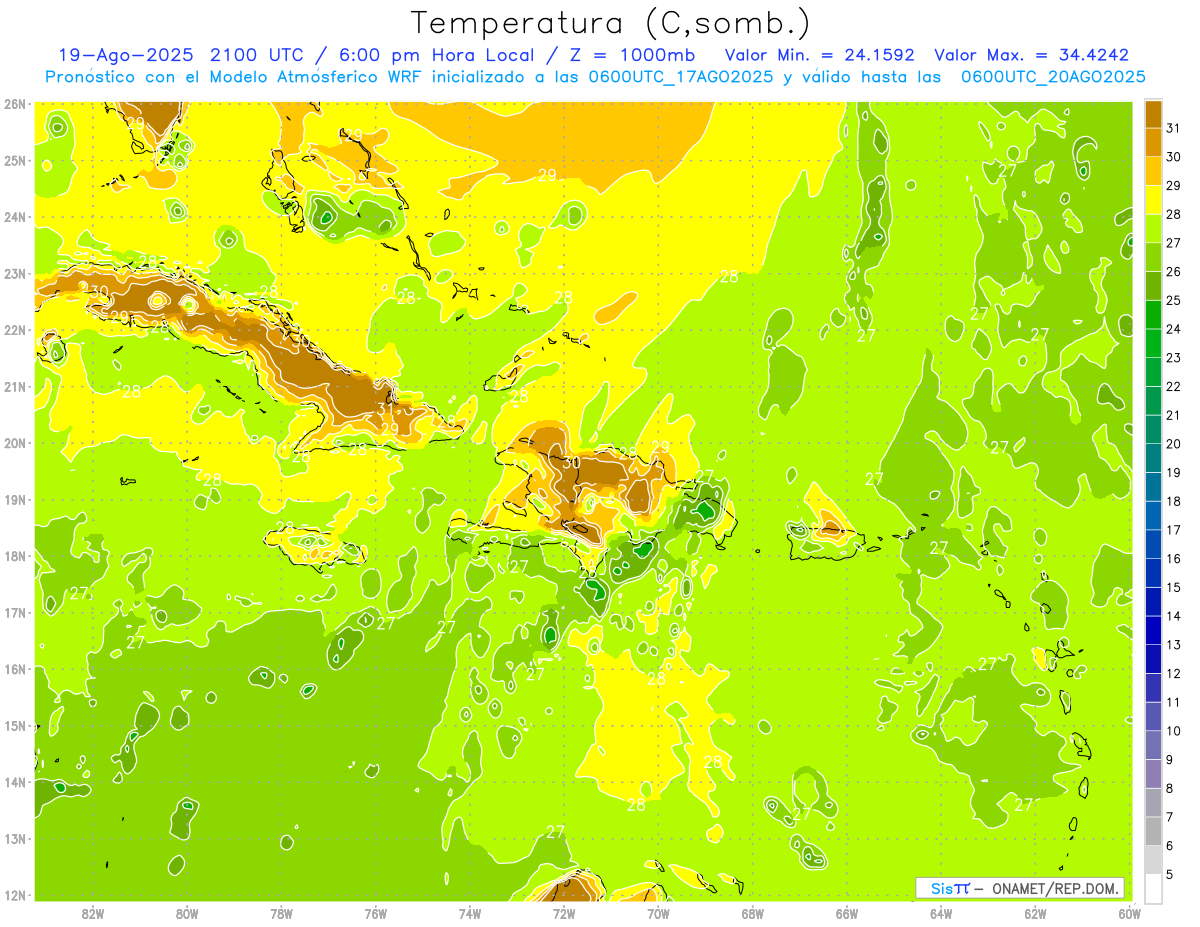The height and width of the screenshot is (927, 1200).
Task: Click the "20N" latitude label
Action: (15, 443)
